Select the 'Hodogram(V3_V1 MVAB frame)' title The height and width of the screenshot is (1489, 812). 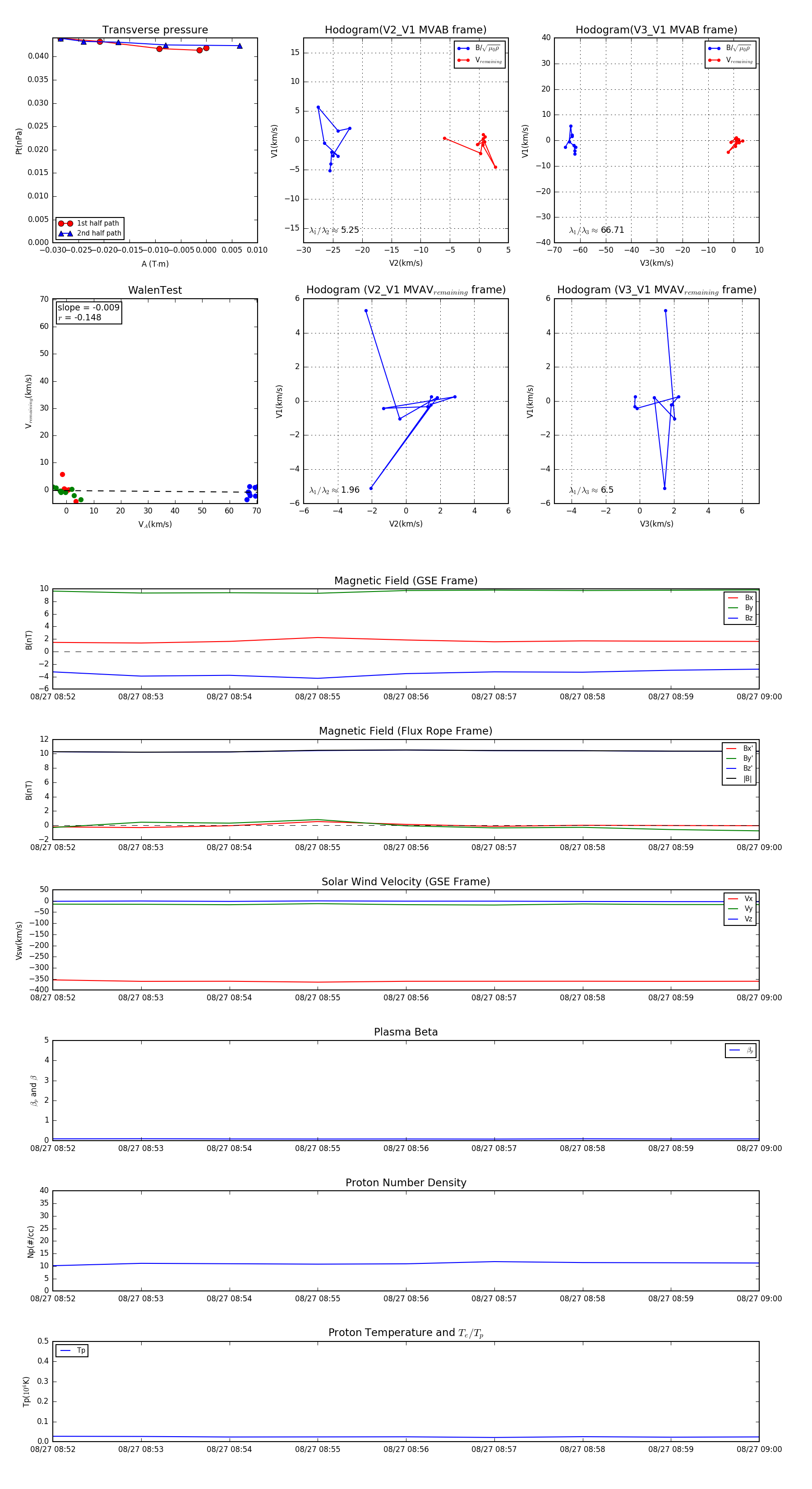(x=656, y=30)
